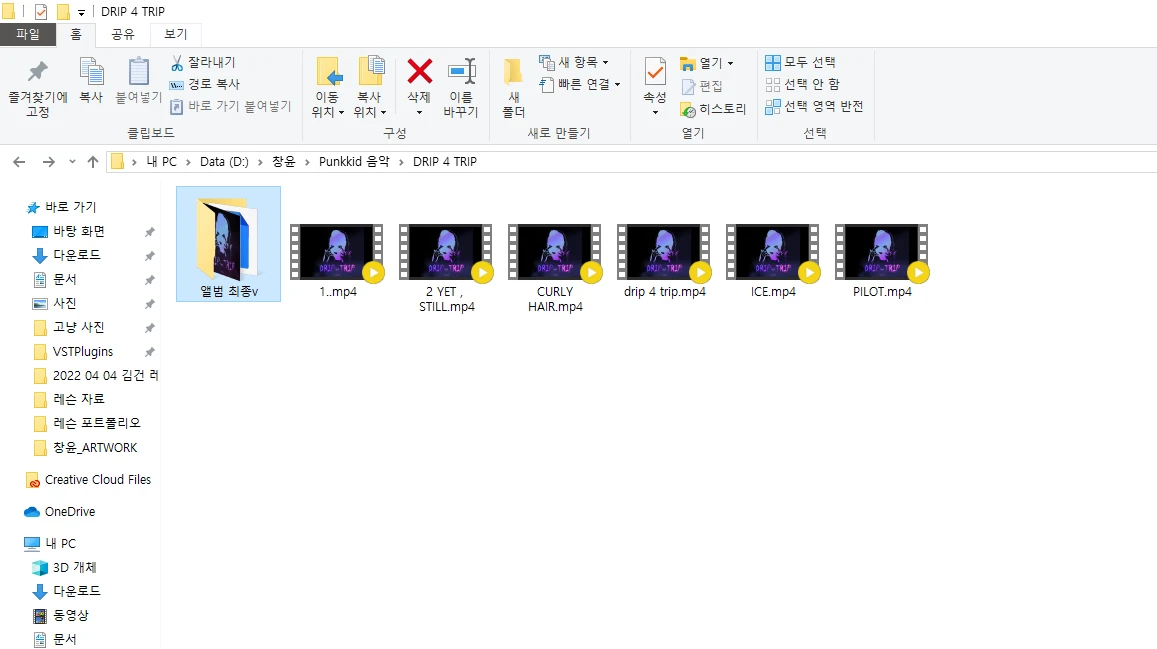Select the CURLY HAIR.mp4 file
Viewport: 1157px width, 649px height.
tap(555, 268)
